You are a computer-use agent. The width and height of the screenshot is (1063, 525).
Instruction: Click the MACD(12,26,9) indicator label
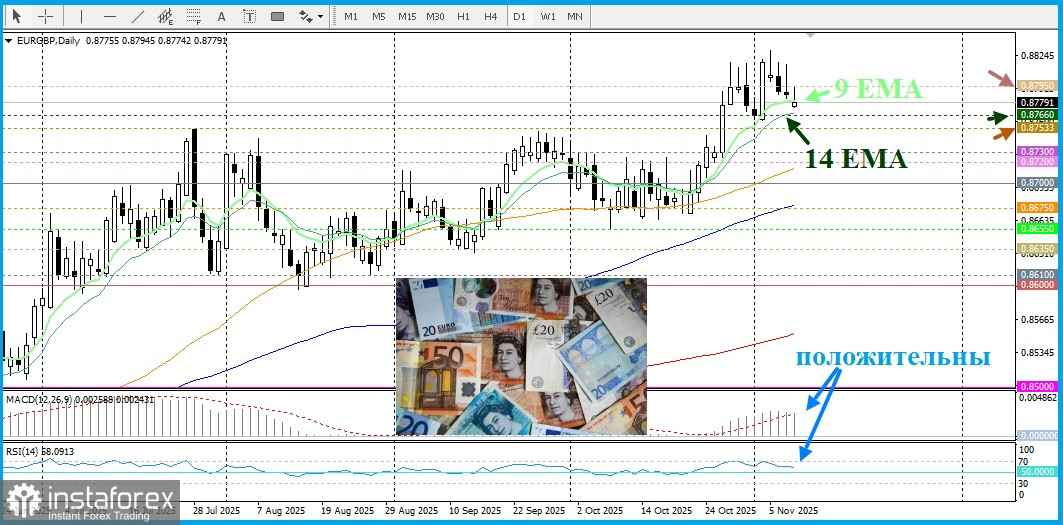coord(80,400)
